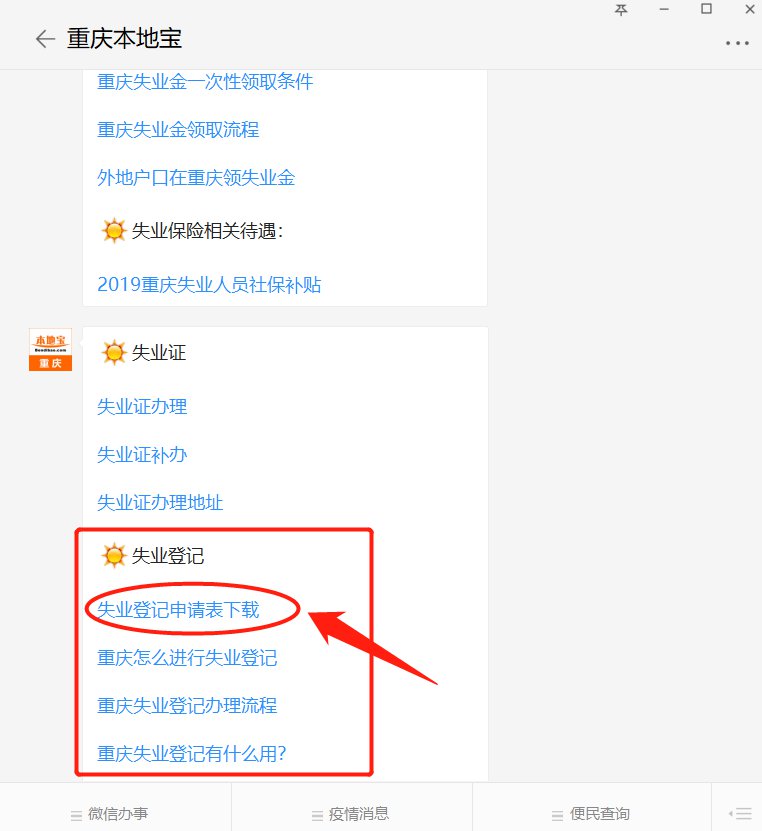Screen dimensions: 762x831
Task: Open the 重庆怎么进行失业登记 link
Action: tap(187, 658)
